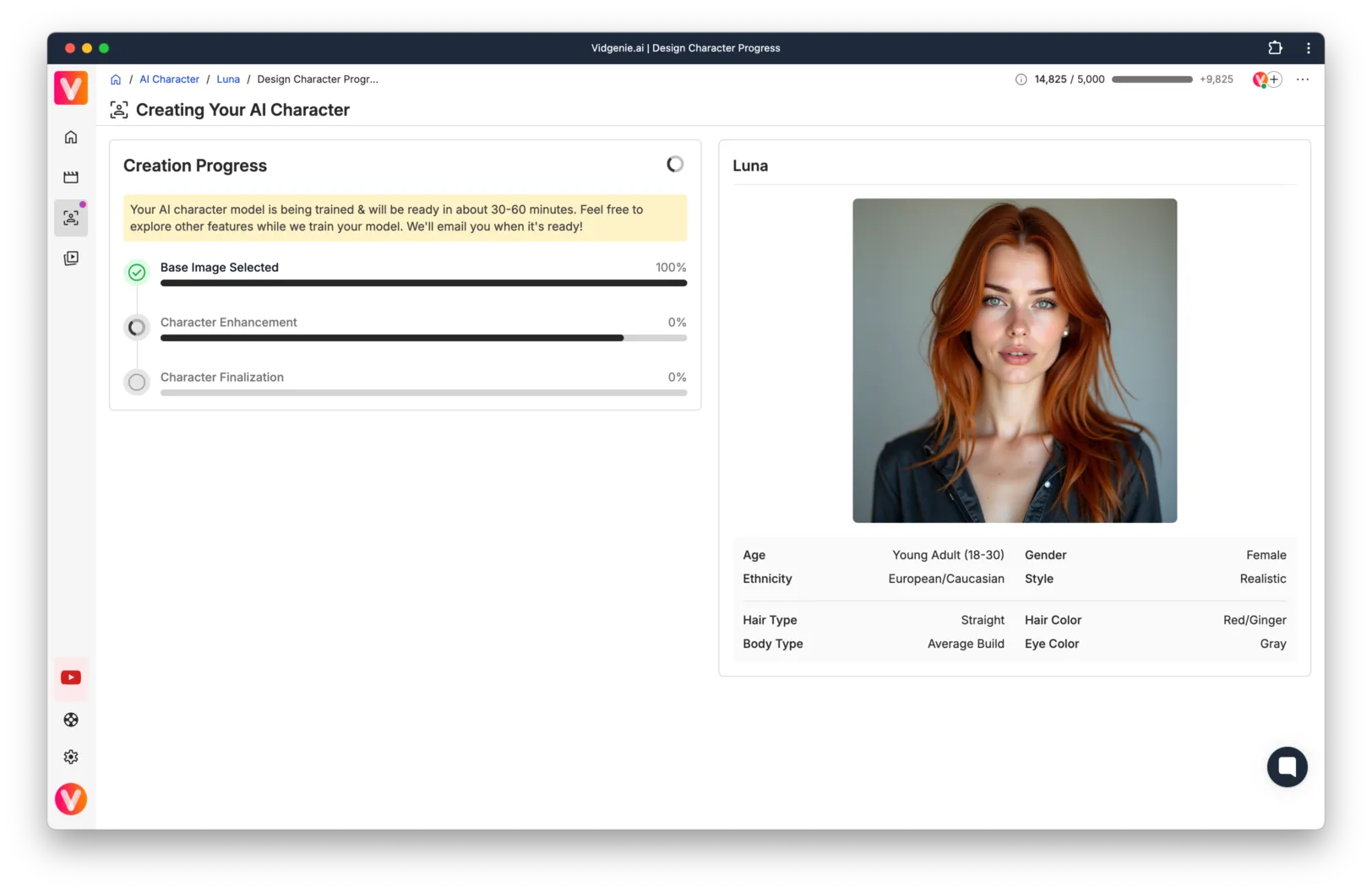Open the YouTube tutorials icon

click(x=71, y=677)
